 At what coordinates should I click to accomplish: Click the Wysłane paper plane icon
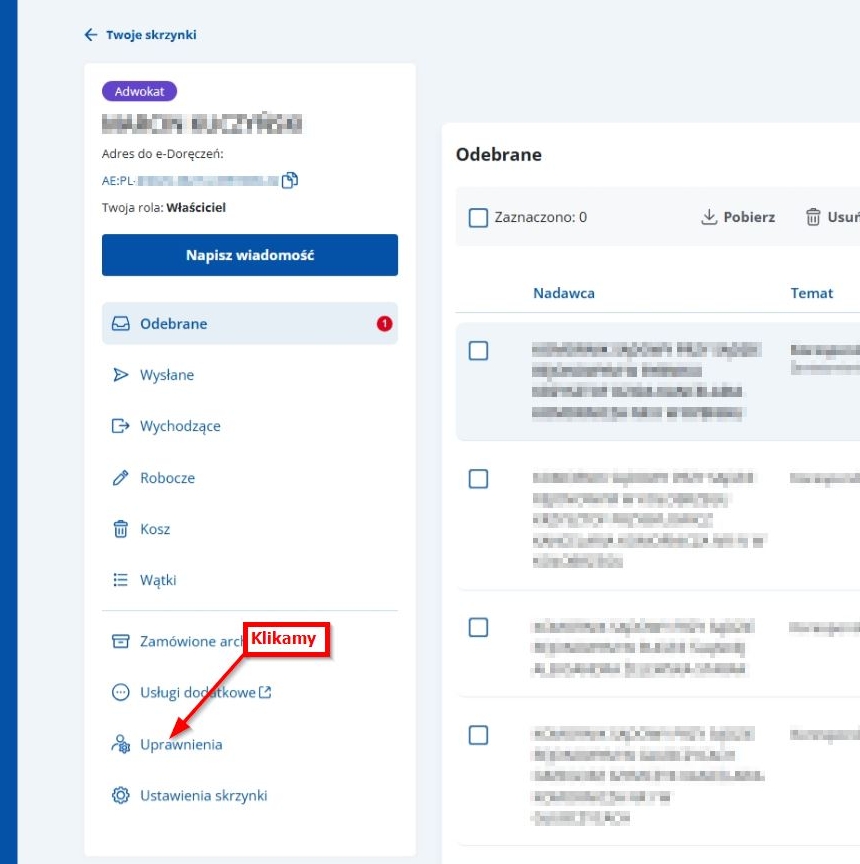[121, 375]
